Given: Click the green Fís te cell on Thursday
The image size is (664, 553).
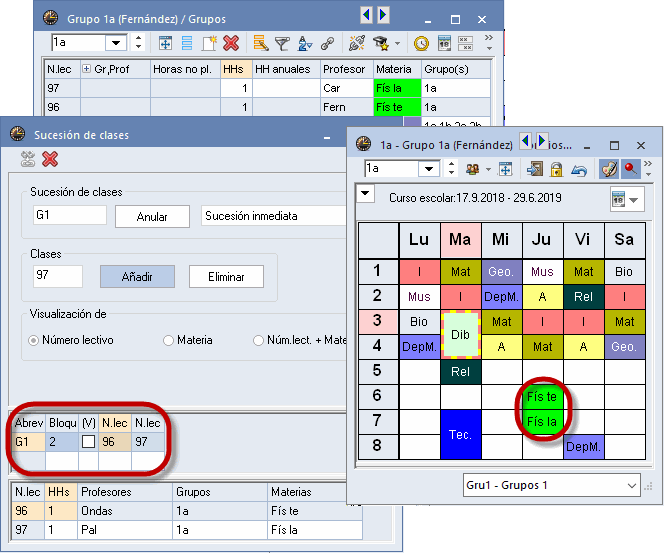Looking at the screenshot, I should [x=541, y=398].
